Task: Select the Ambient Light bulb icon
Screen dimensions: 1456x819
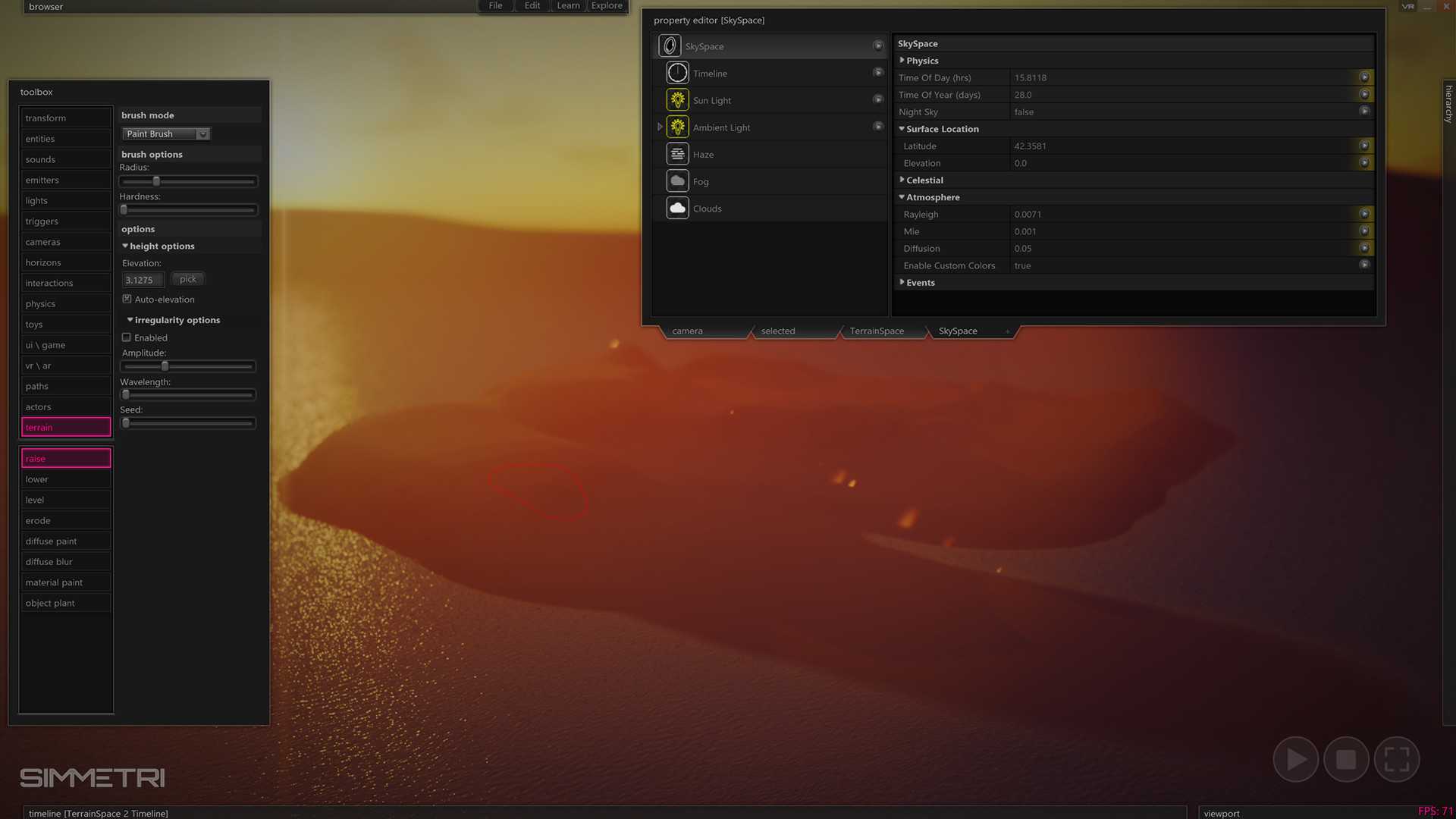Action: (x=677, y=127)
